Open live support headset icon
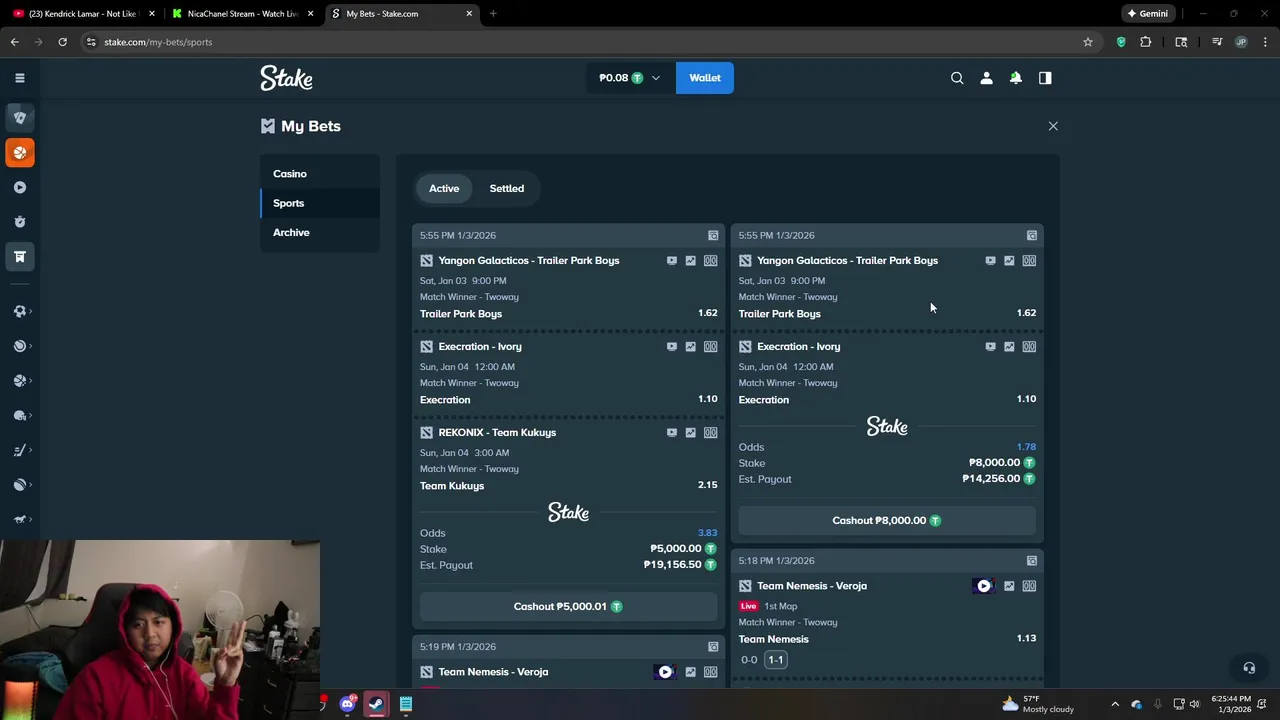 pyautogui.click(x=1248, y=668)
